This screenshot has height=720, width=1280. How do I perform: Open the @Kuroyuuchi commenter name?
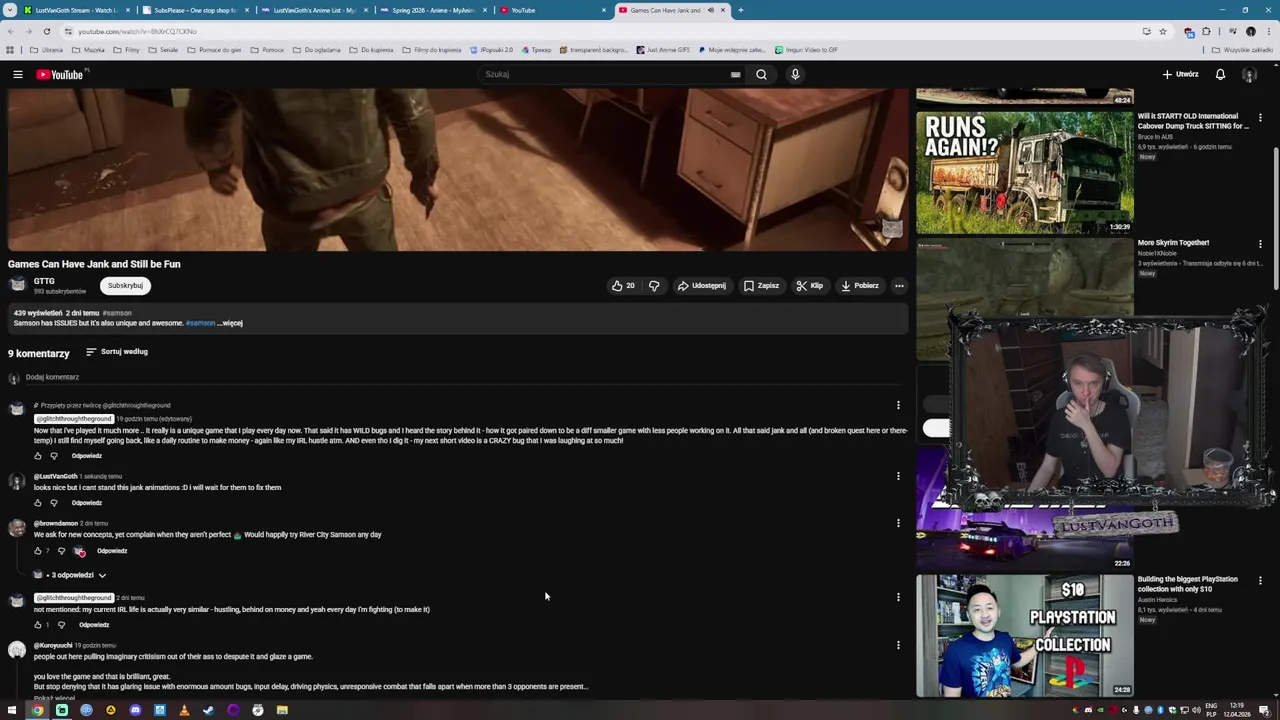(x=53, y=645)
